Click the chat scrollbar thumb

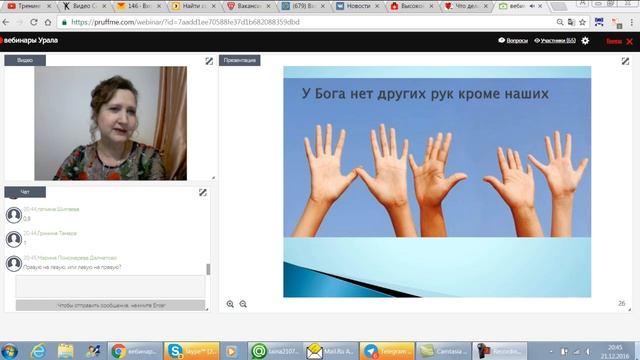coord(208,269)
